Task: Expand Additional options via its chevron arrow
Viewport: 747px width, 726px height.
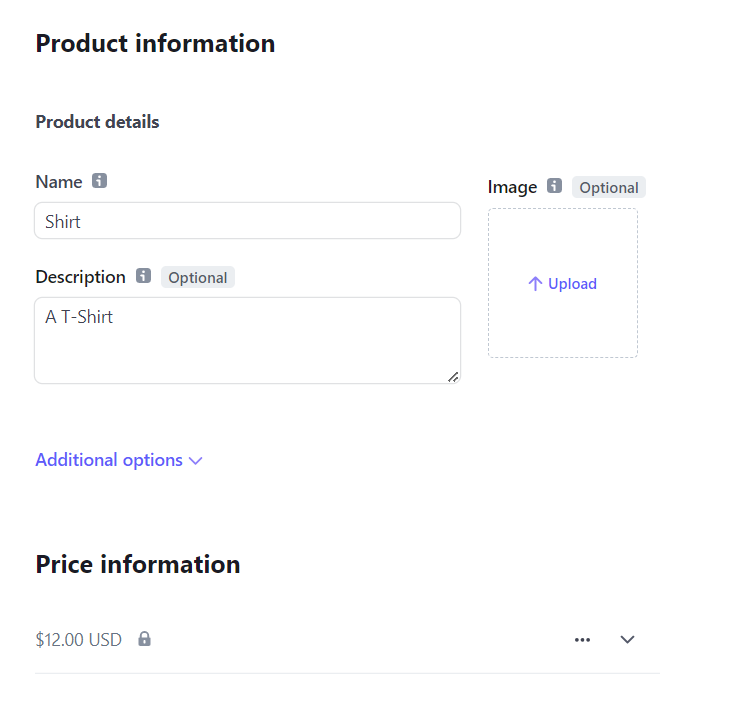Action: tap(195, 461)
